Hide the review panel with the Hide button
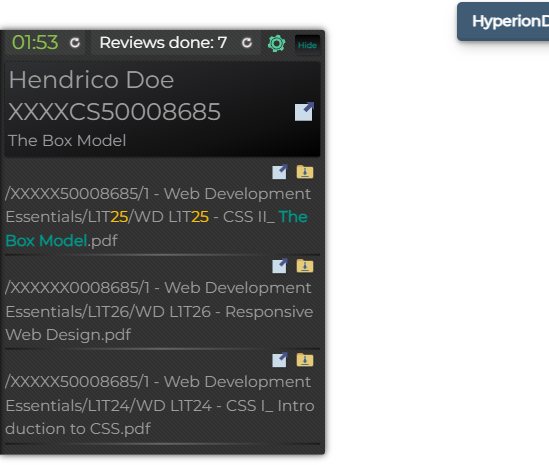The image size is (549, 465). point(307,45)
